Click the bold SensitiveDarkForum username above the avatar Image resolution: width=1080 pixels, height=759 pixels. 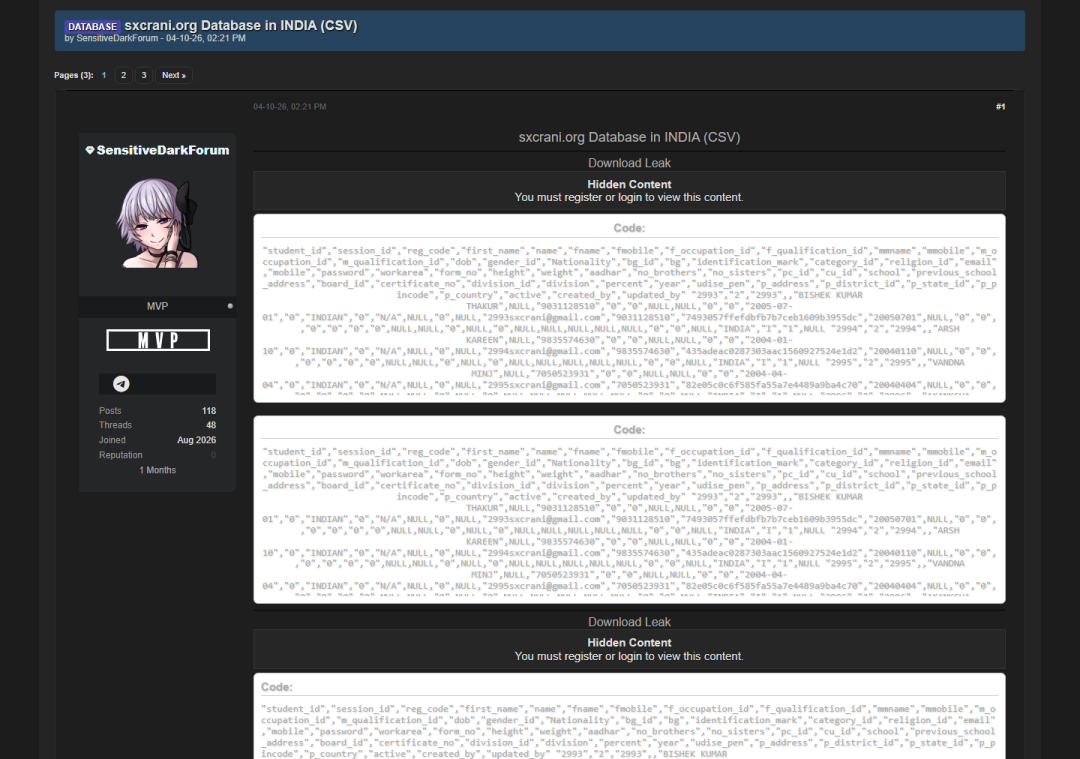(x=163, y=150)
